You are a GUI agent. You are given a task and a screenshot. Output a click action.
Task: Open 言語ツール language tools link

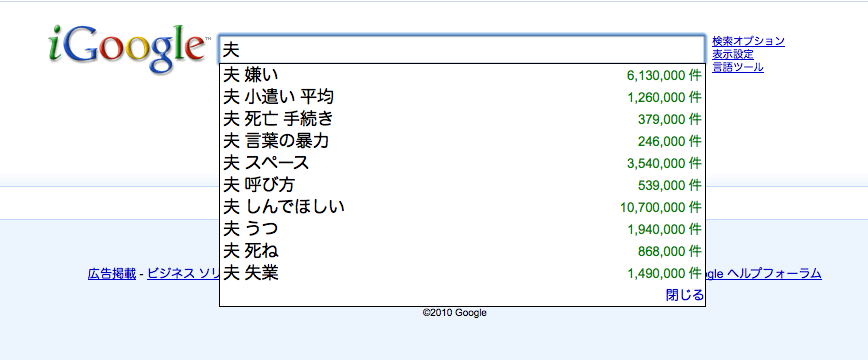pyautogui.click(x=738, y=68)
